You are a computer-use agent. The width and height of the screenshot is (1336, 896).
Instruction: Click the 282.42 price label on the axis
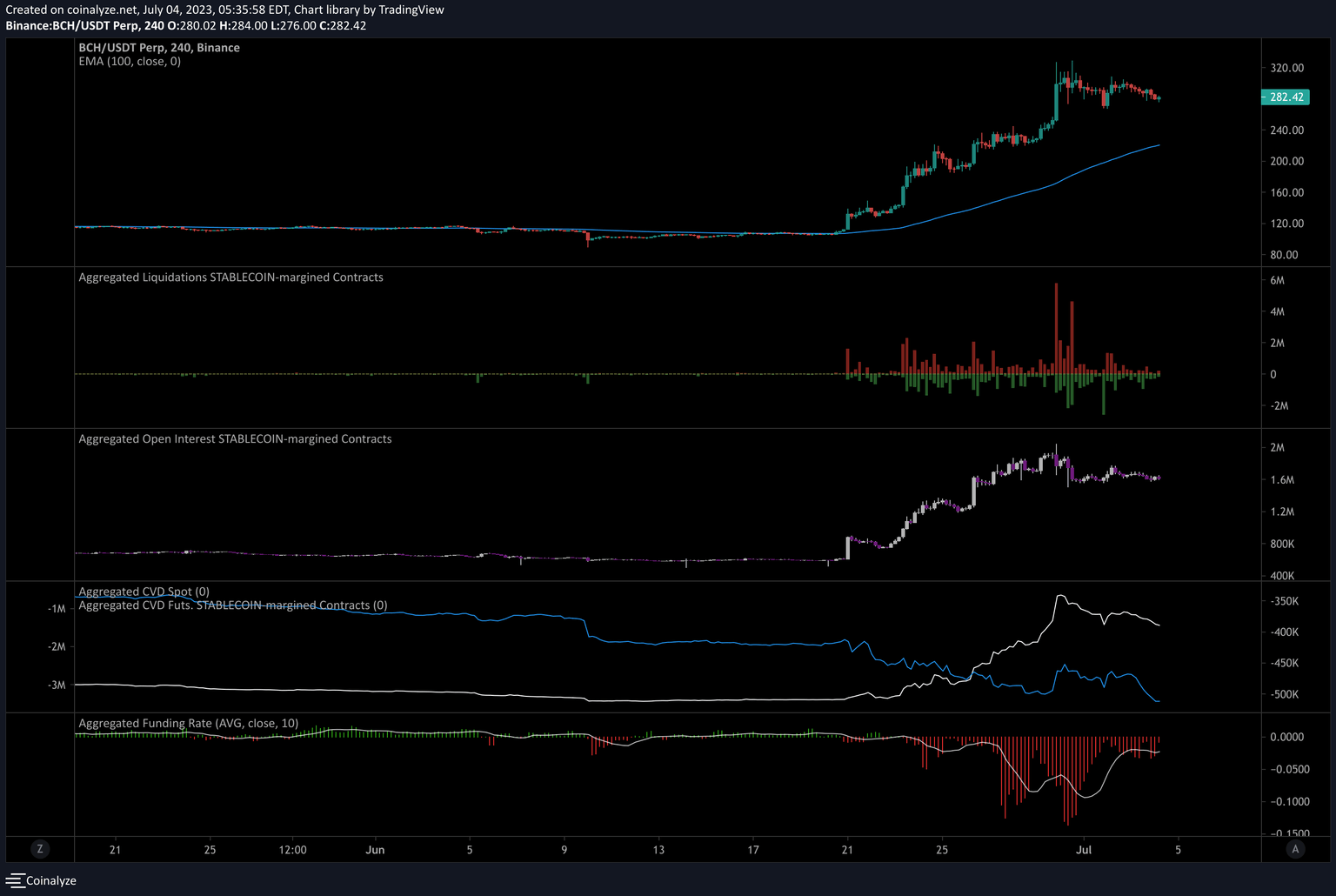coord(1285,97)
